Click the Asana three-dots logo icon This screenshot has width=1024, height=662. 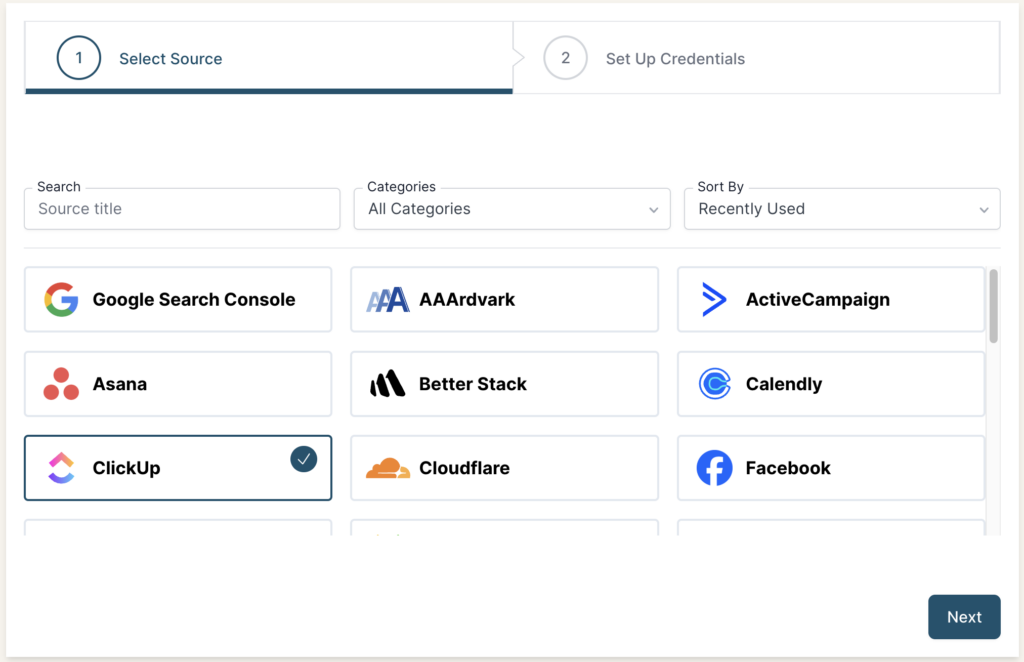pyautogui.click(x=61, y=384)
